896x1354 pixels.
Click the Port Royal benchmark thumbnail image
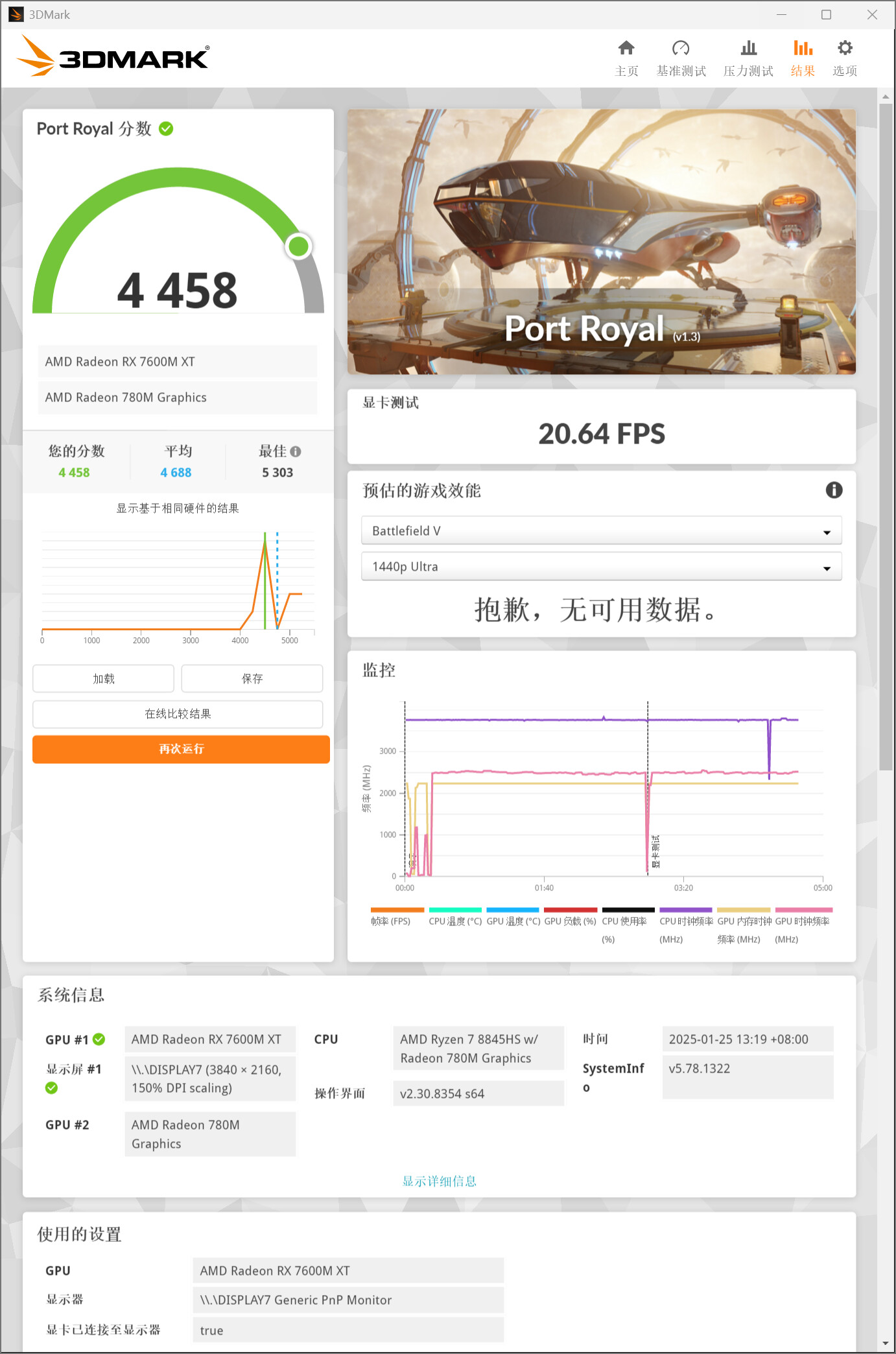[601, 241]
